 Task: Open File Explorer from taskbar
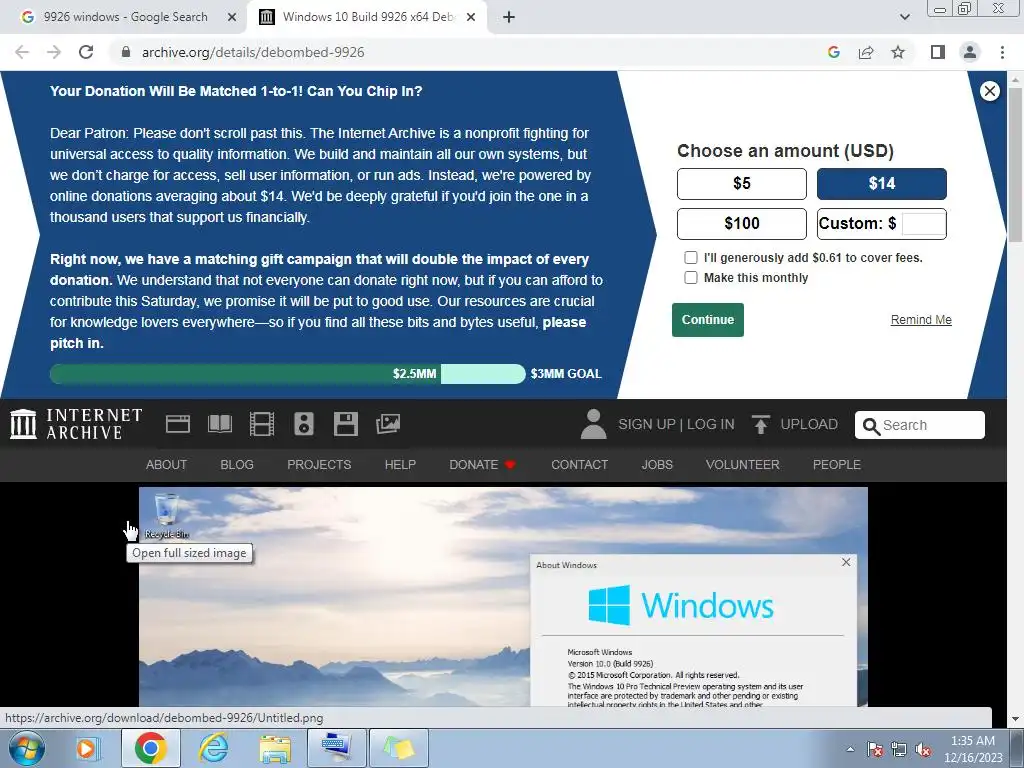coord(275,748)
